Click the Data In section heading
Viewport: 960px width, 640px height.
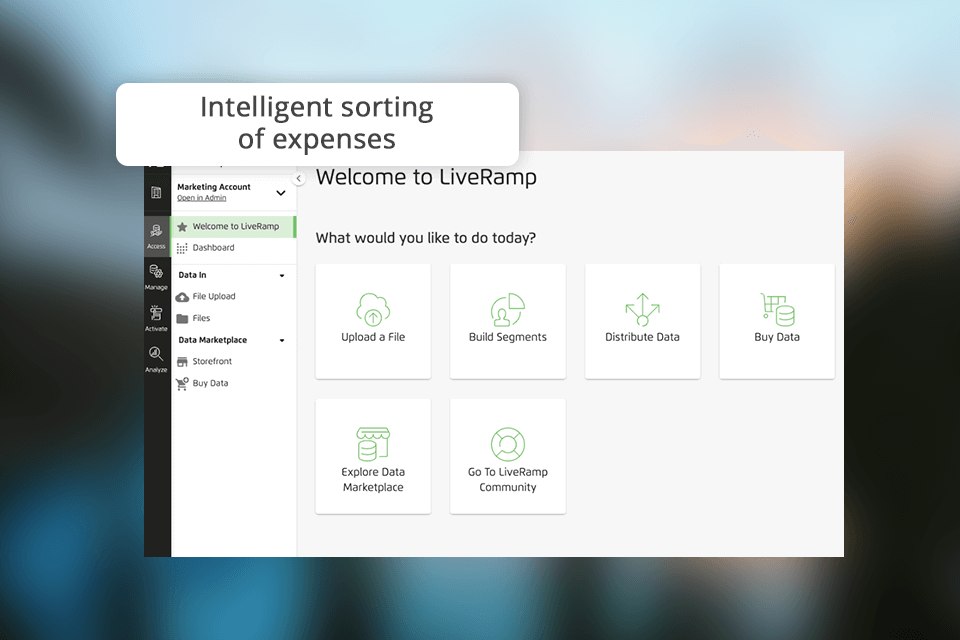tap(192, 275)
